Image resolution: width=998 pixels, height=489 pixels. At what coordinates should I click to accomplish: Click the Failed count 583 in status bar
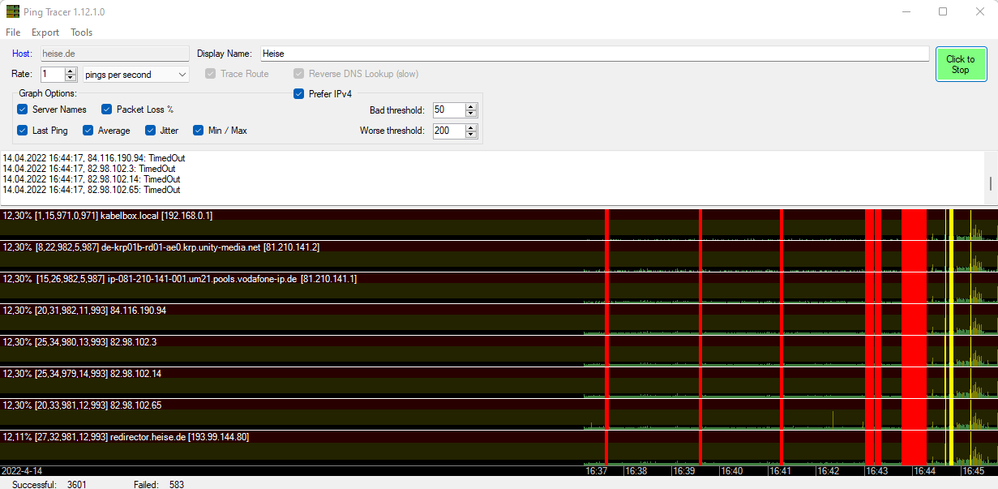click(x=176, y=485)
